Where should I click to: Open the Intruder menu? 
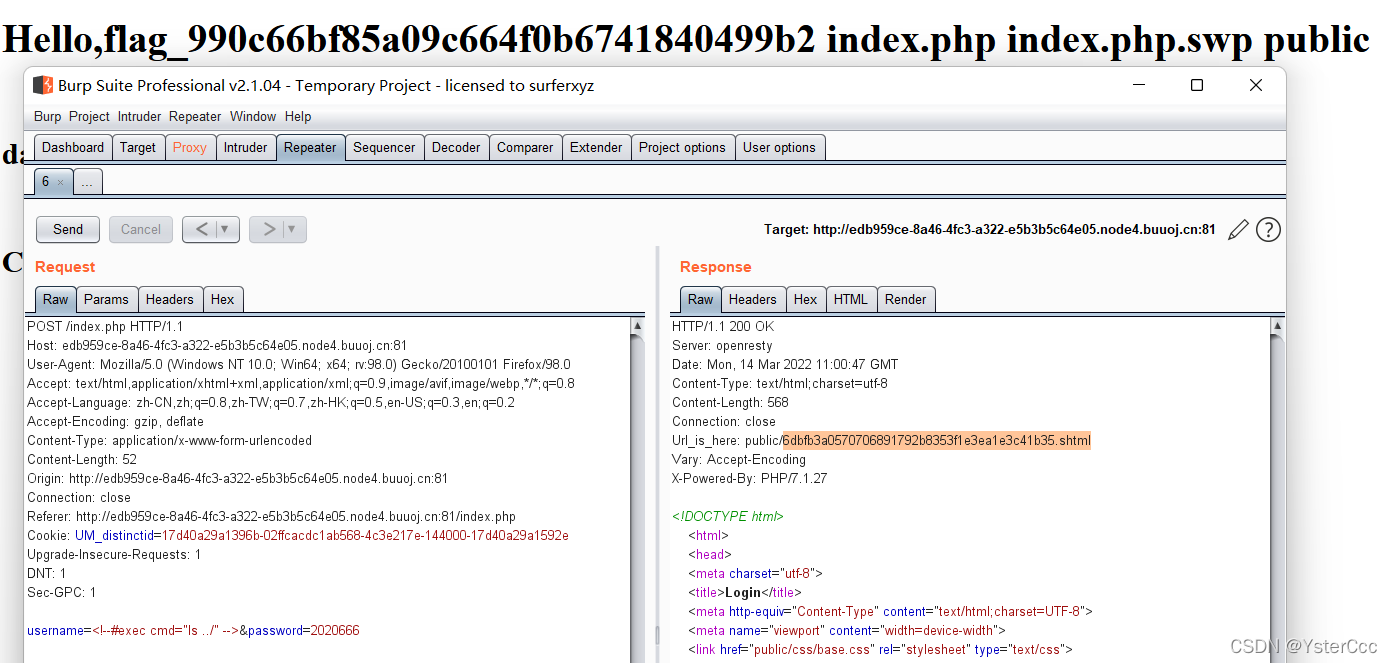[x=139, y=116]
